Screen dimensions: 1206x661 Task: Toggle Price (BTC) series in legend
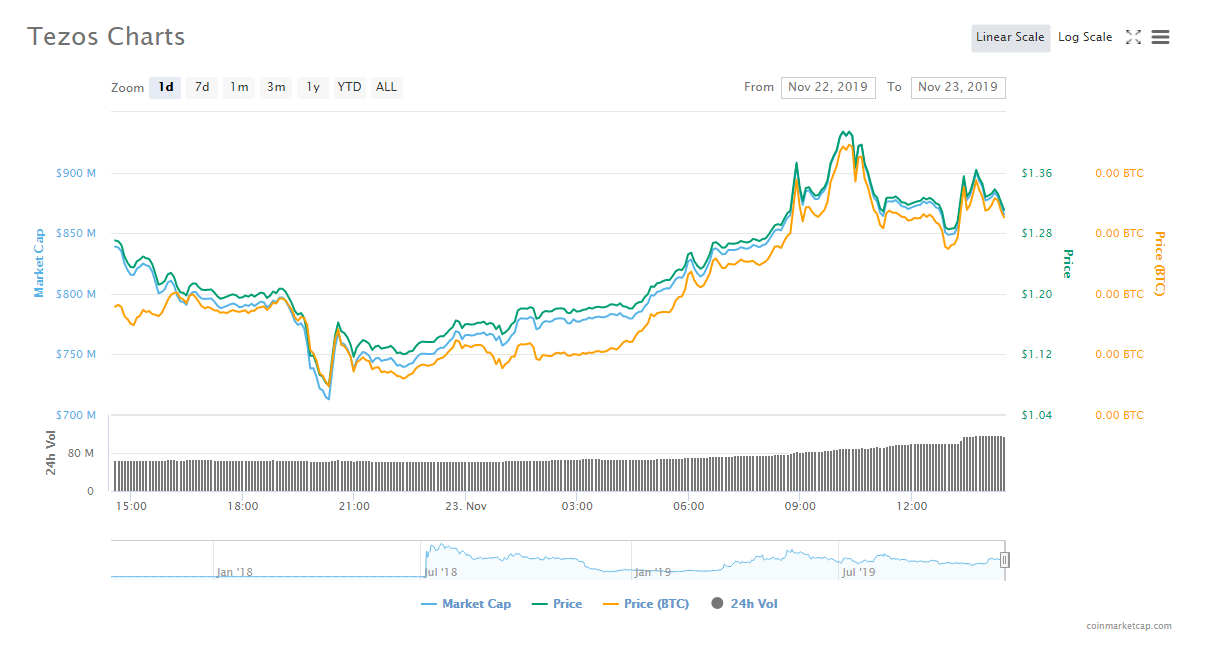[646, 604]
